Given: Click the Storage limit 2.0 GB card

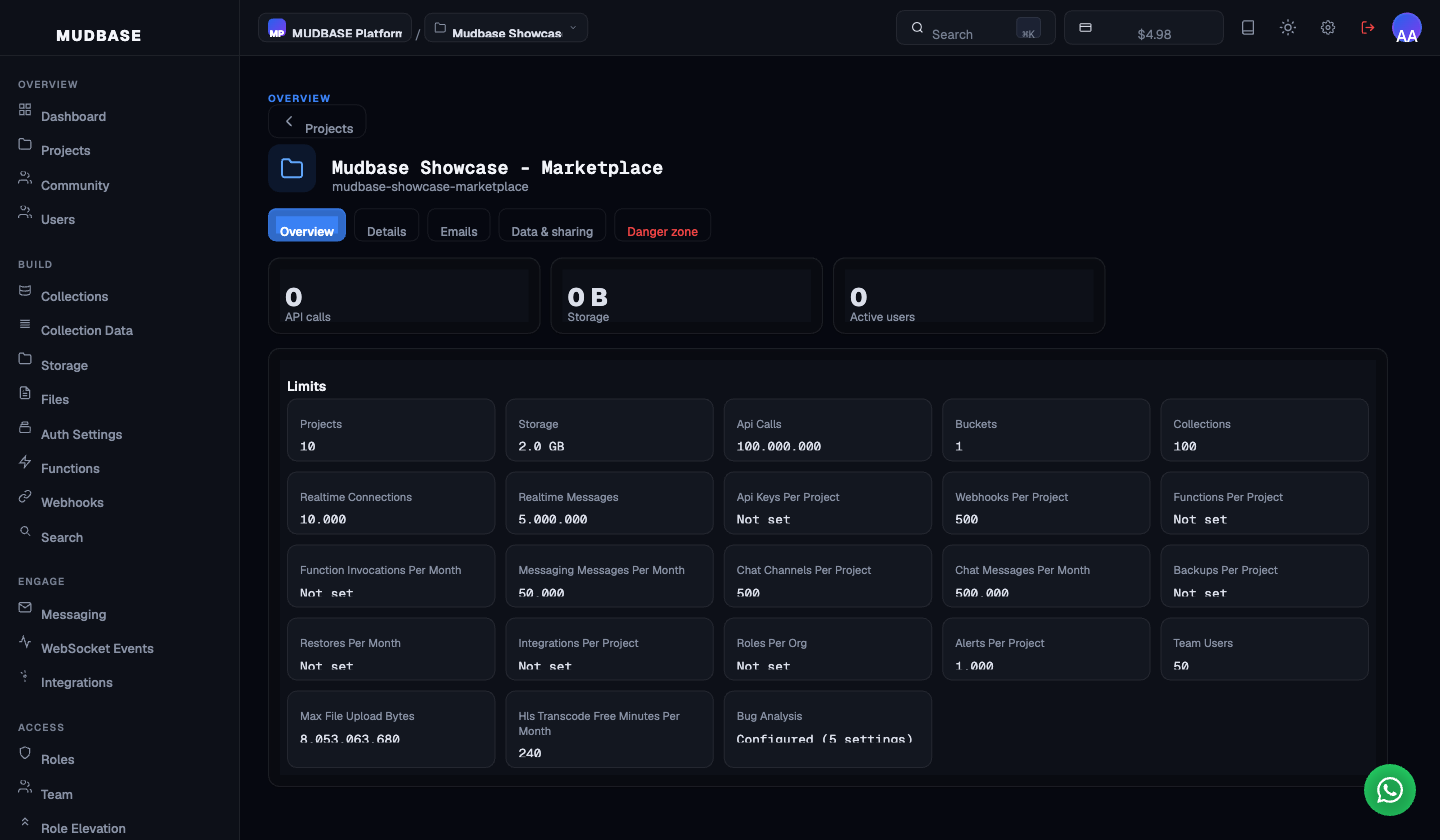Looking at the screenshot, I should point(609,430).
